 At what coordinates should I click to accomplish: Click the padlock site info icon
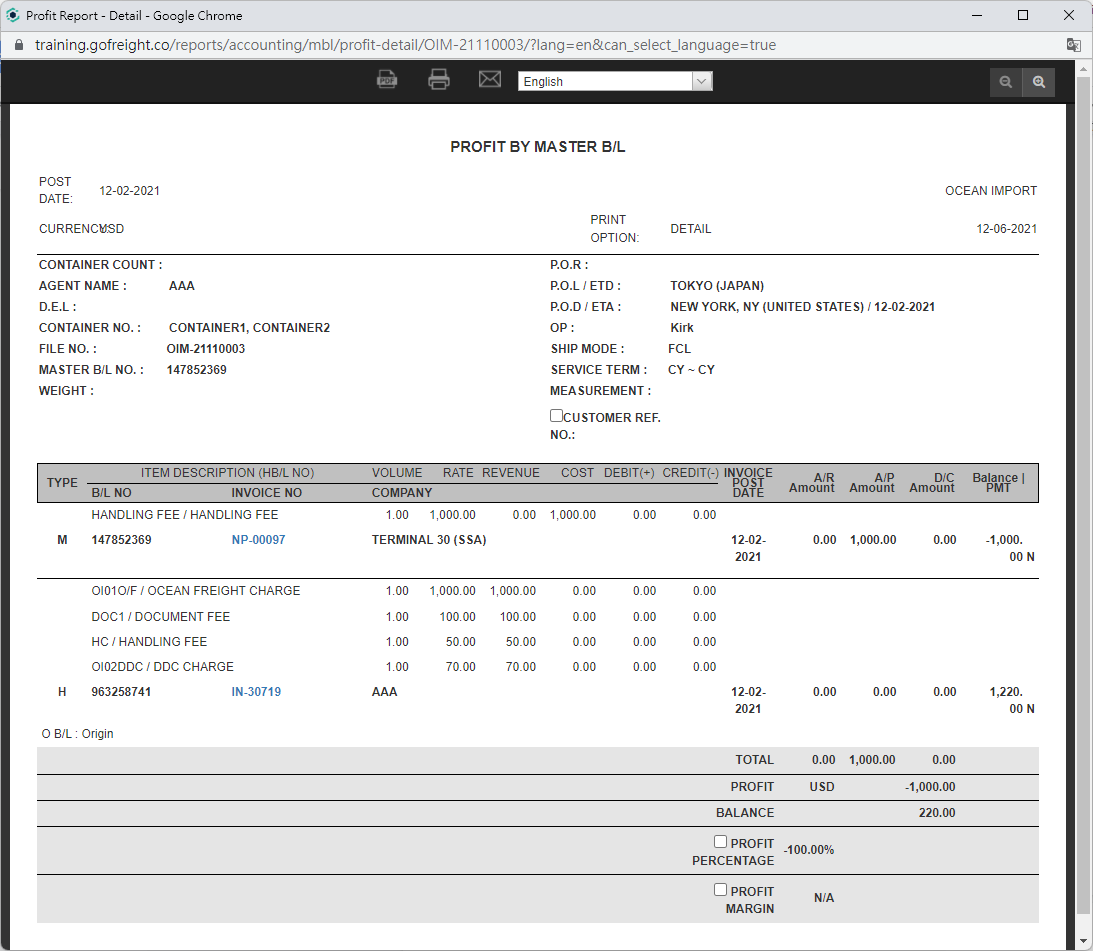[17, 45]
